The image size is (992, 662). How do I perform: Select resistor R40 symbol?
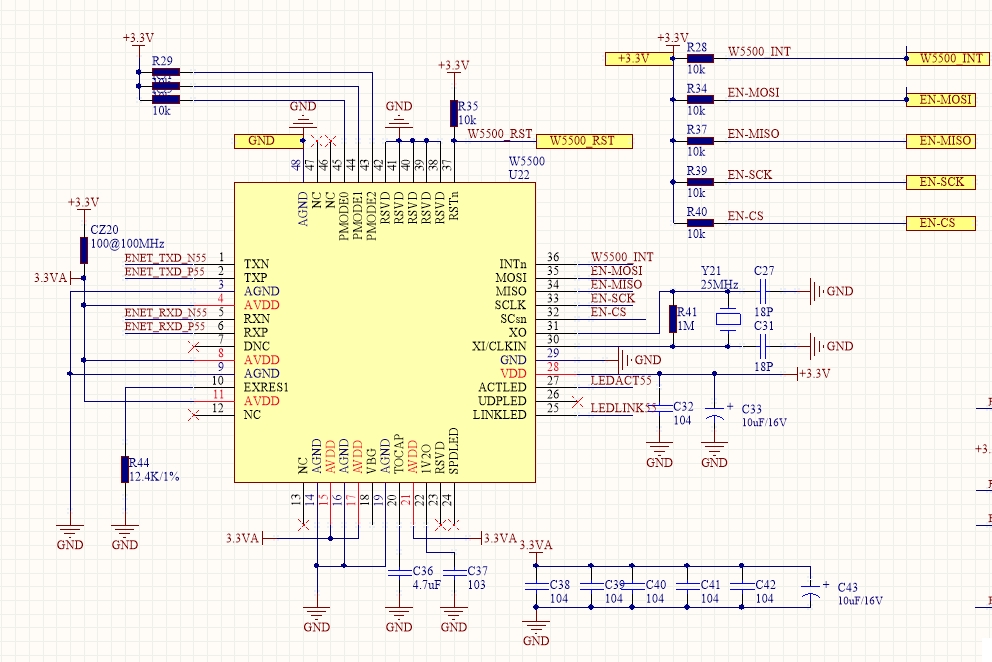click(x=700, y=223)
